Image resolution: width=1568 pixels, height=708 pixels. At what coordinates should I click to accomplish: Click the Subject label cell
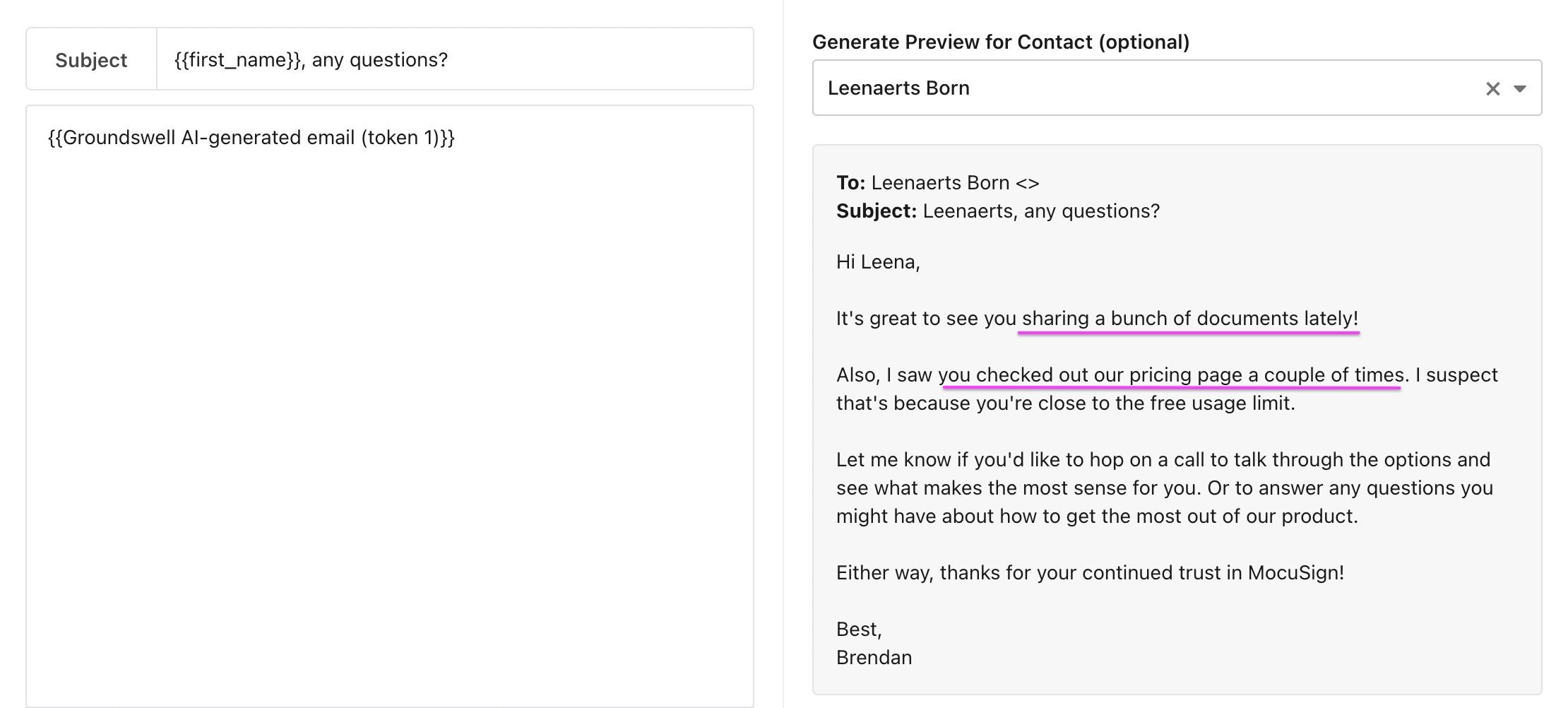tap(91, 60)
